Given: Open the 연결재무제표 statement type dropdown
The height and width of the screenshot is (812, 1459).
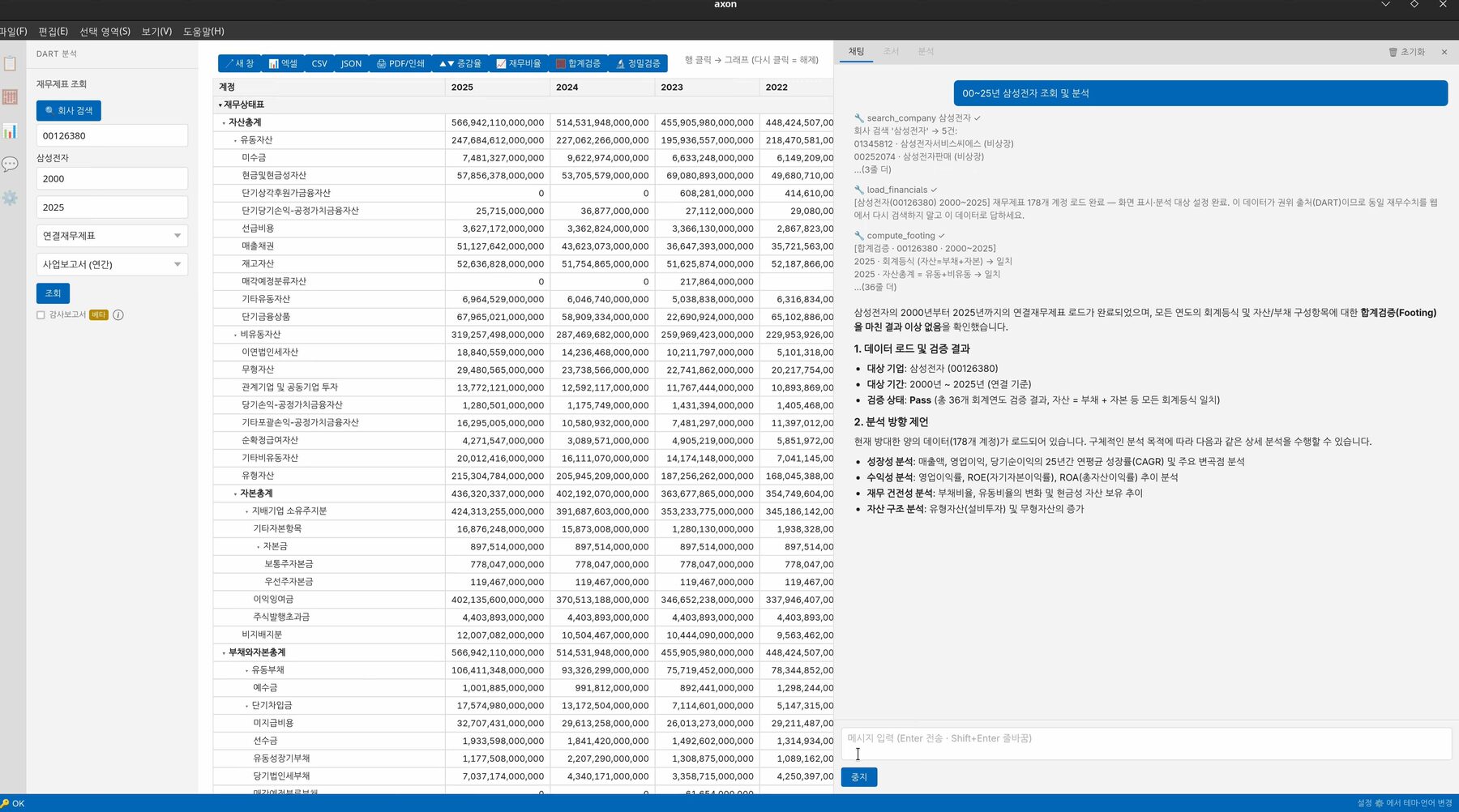Looking at the screenshot, I should (112, 236).
